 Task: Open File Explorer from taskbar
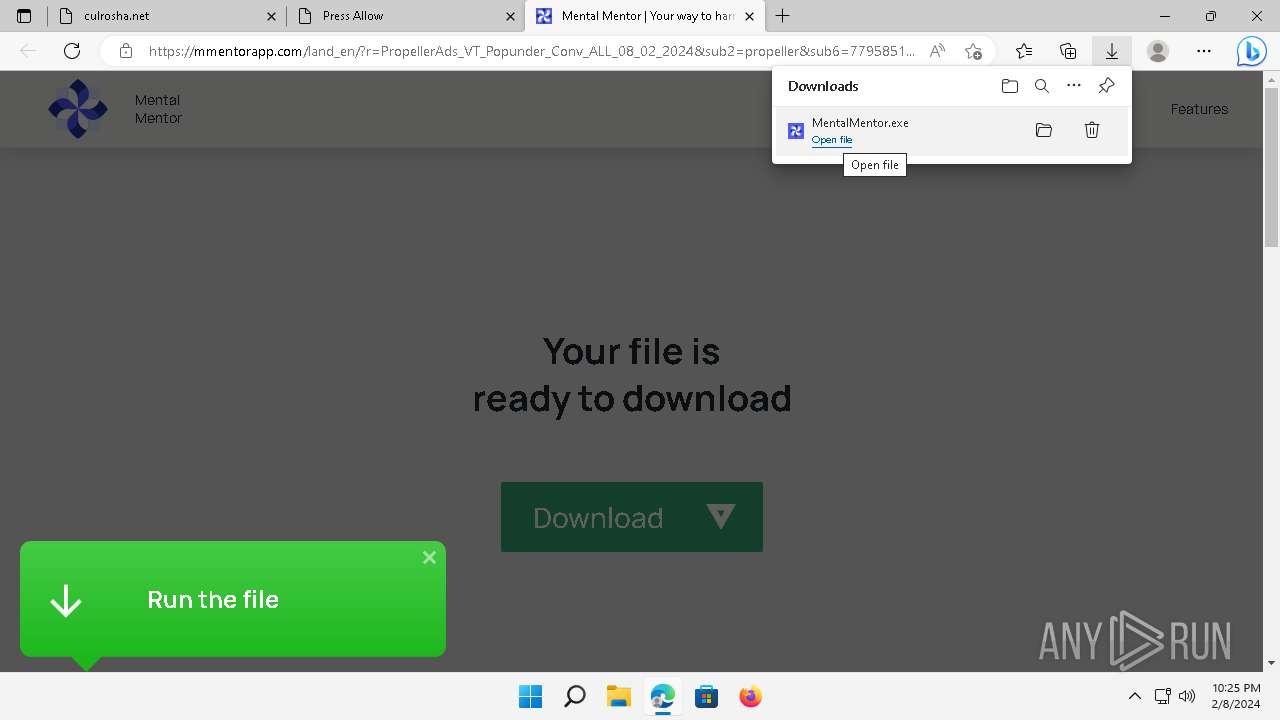click(618, 696)
